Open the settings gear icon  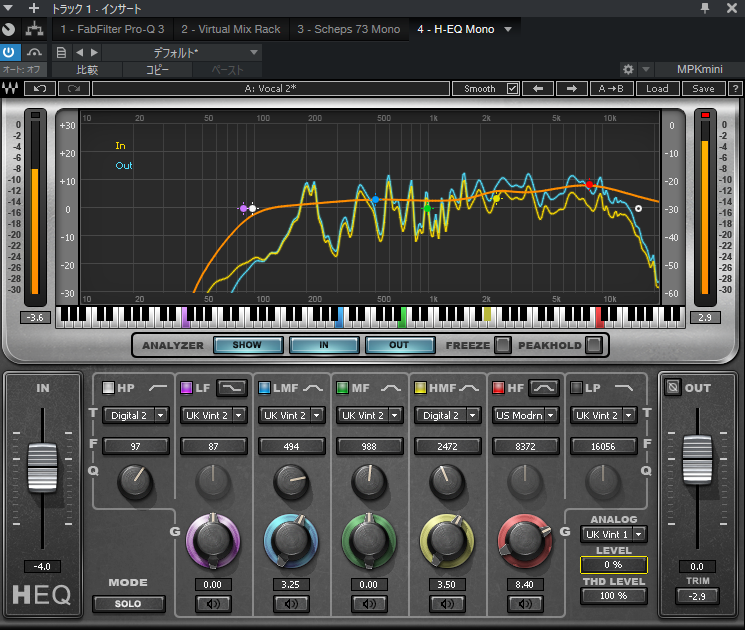(628, 69)
